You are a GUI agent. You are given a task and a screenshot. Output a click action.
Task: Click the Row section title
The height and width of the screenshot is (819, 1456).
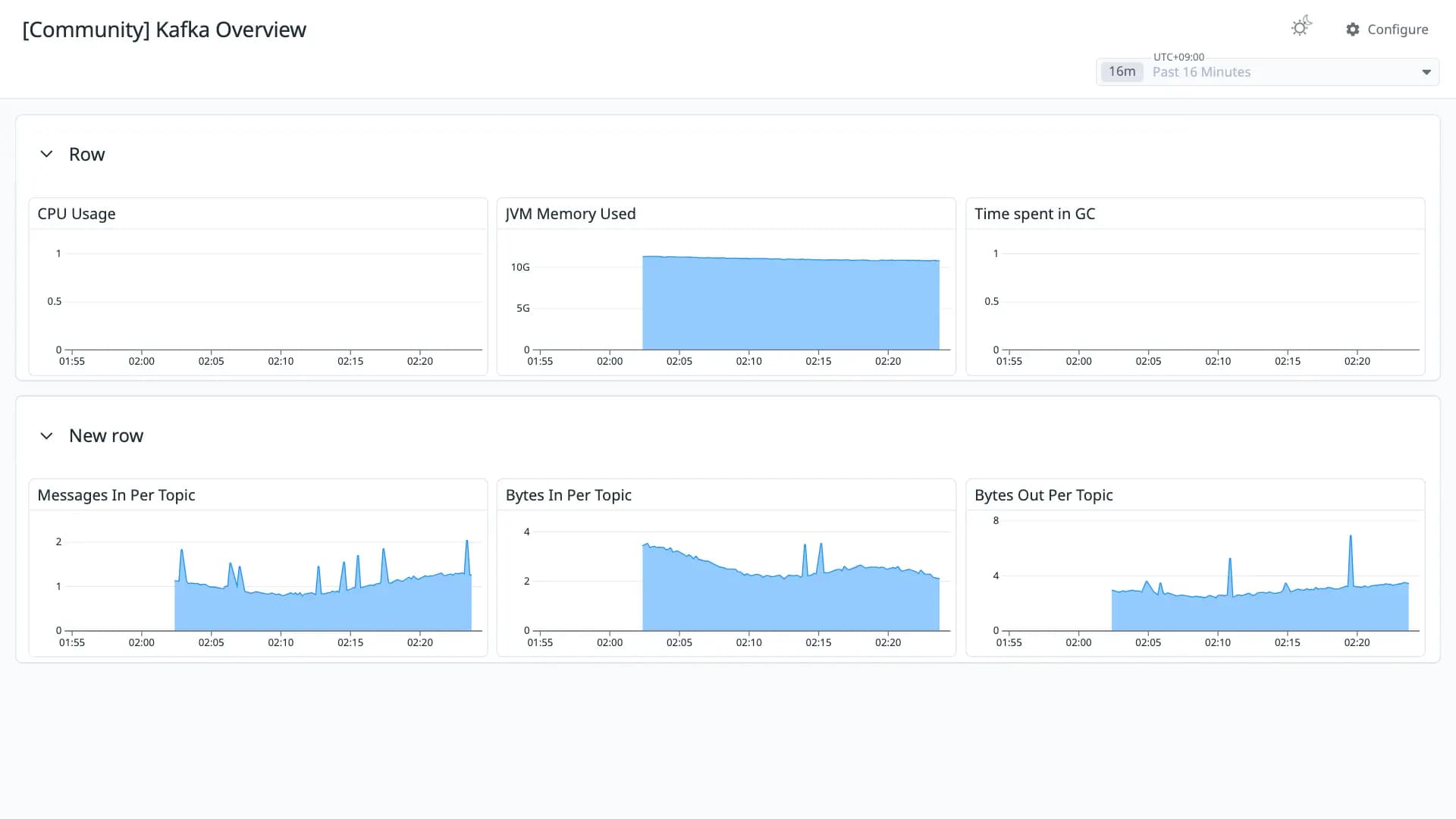[87, 154]
